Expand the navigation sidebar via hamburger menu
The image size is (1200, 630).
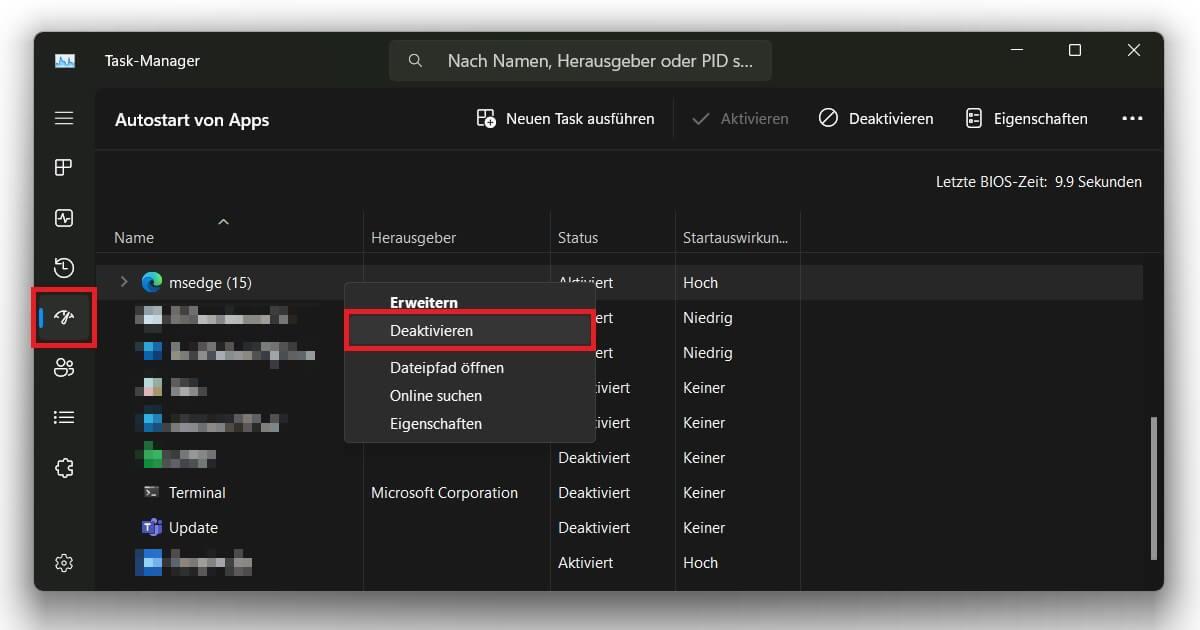[64, 118]
